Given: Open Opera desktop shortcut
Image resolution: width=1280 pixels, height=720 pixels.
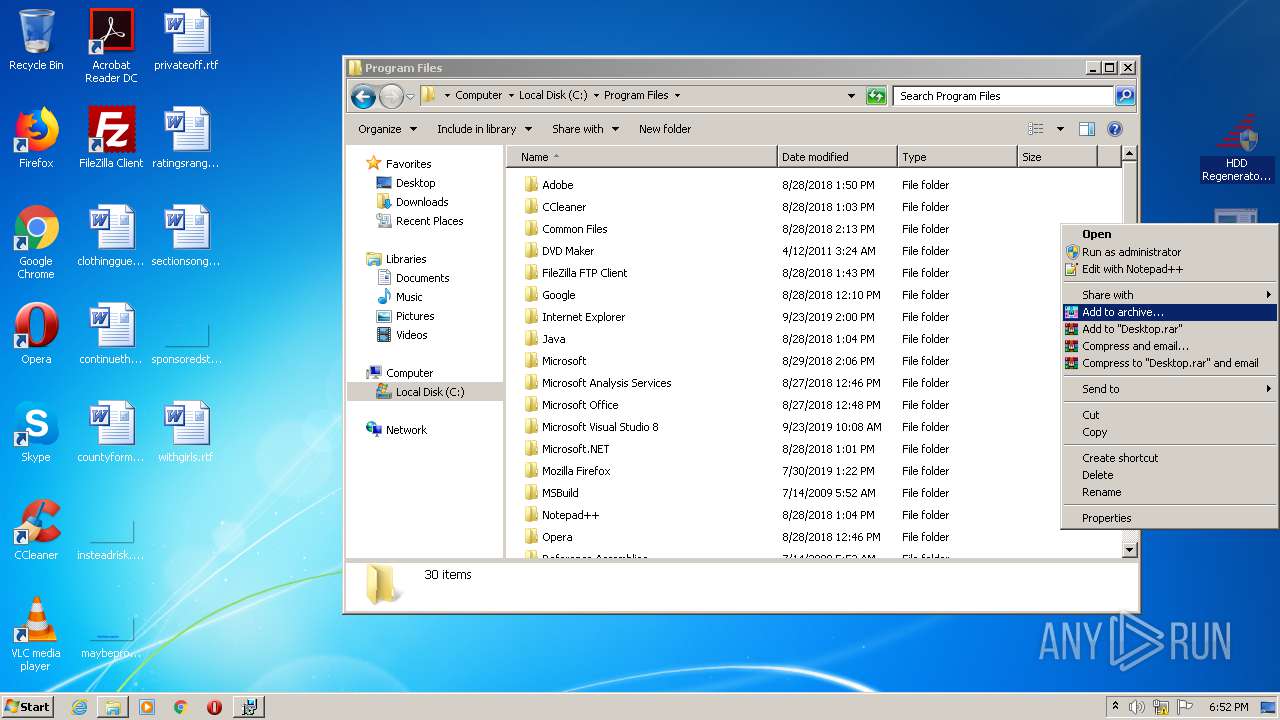Looking at the screenshot, I should (x=36, y=334).
